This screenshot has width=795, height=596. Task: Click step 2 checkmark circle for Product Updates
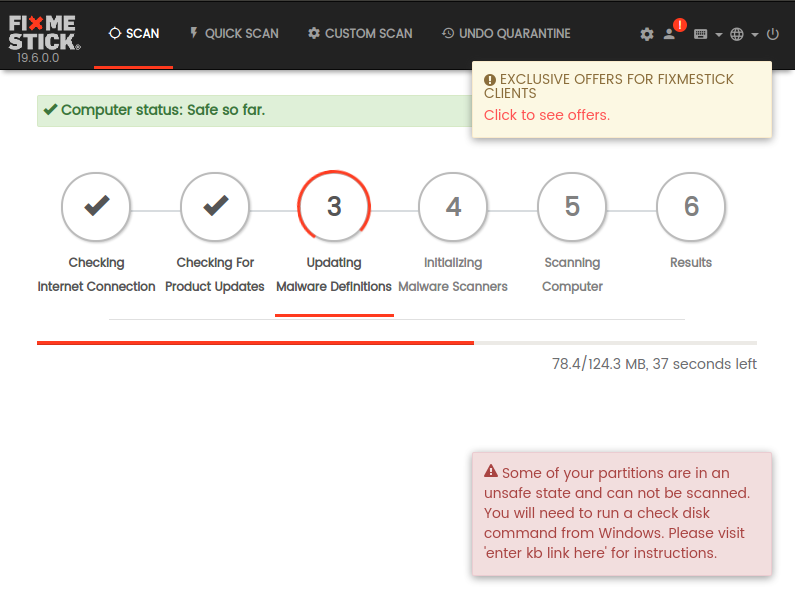215,207
